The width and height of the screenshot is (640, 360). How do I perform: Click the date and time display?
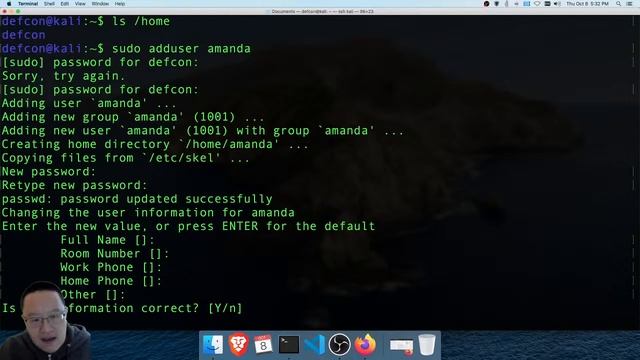click(x=587, y=4)
